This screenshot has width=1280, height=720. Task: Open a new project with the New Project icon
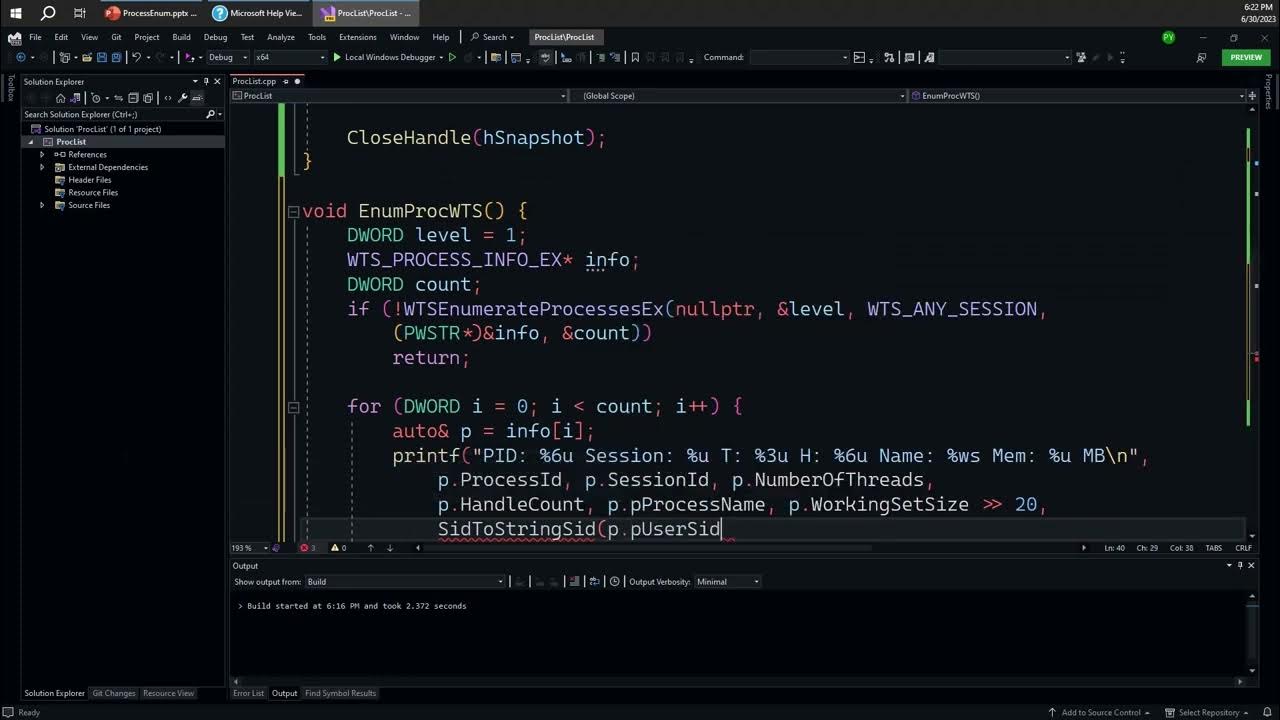point(65,57)
